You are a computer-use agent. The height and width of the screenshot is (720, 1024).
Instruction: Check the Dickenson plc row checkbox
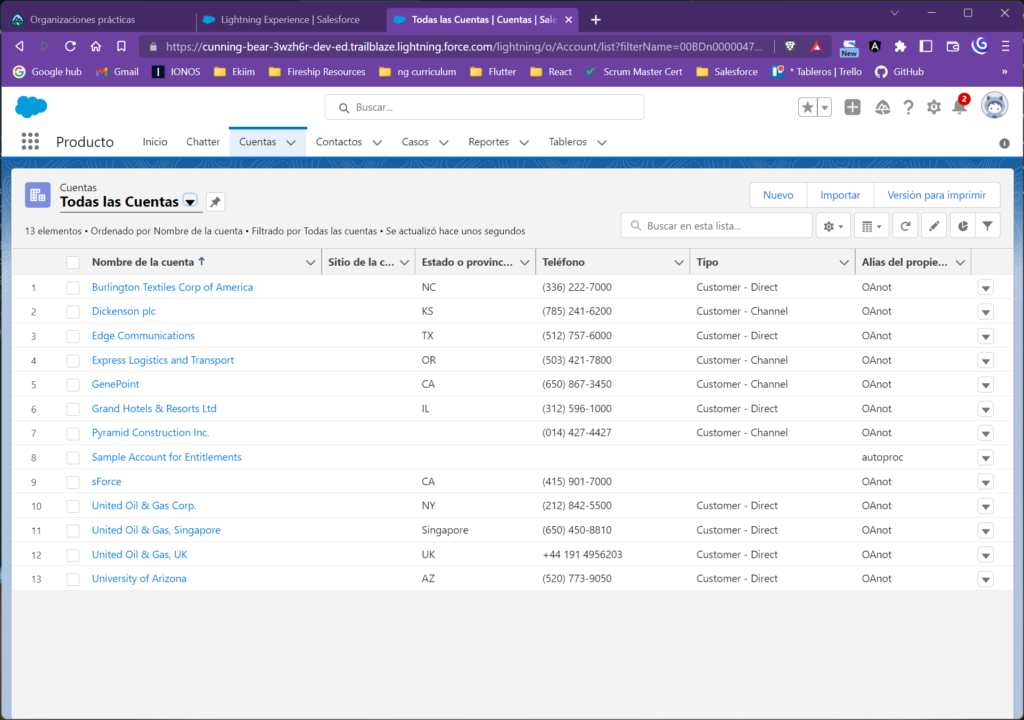click(x=72, y=312)
